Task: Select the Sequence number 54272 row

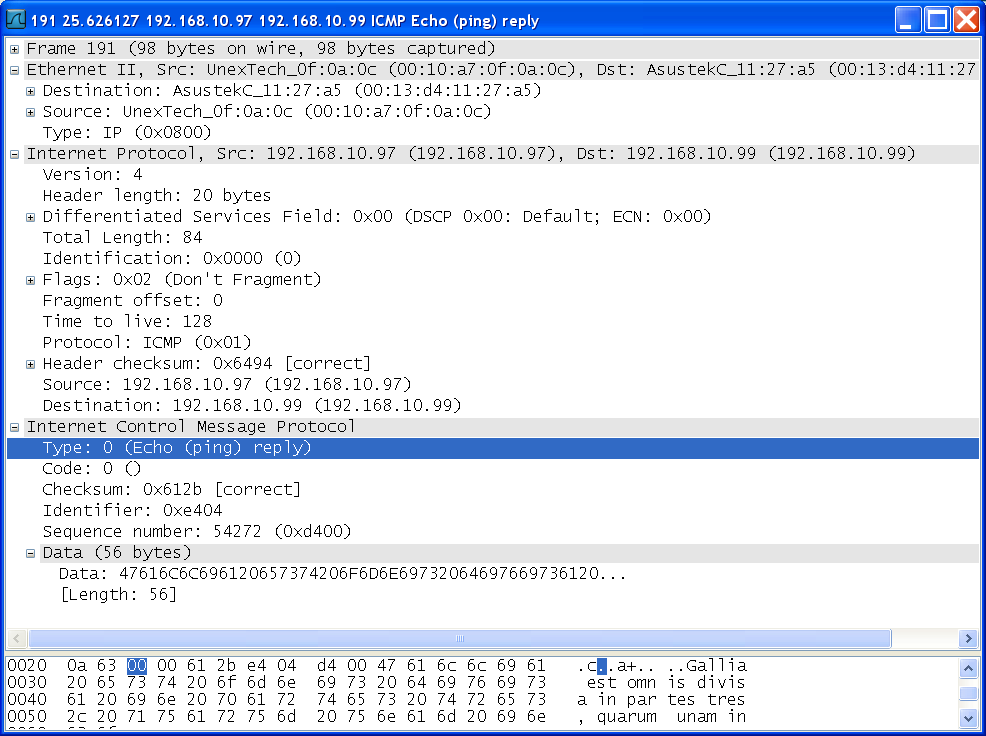Action: click(x=197, y=532)
